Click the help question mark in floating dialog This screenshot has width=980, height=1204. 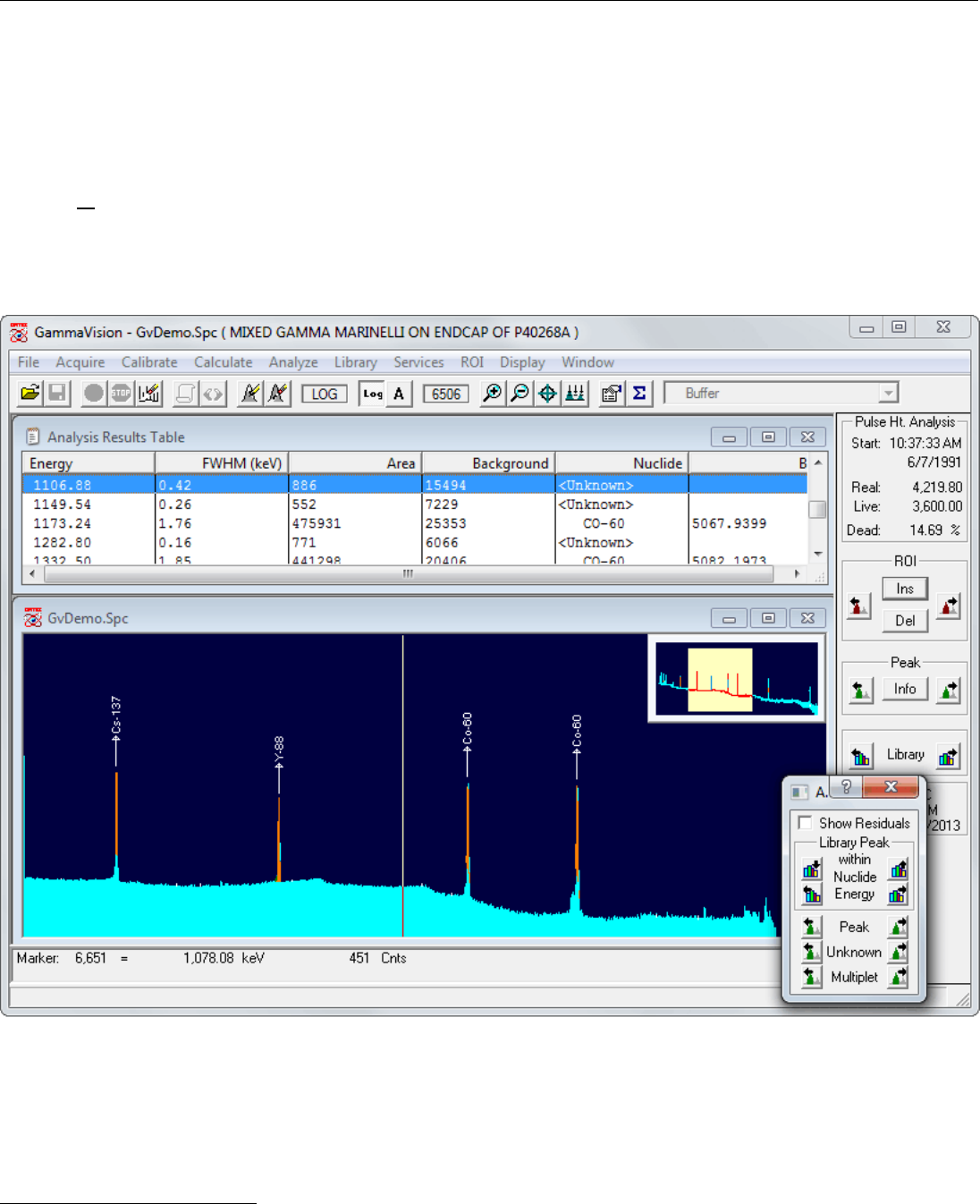pos(846,786)
